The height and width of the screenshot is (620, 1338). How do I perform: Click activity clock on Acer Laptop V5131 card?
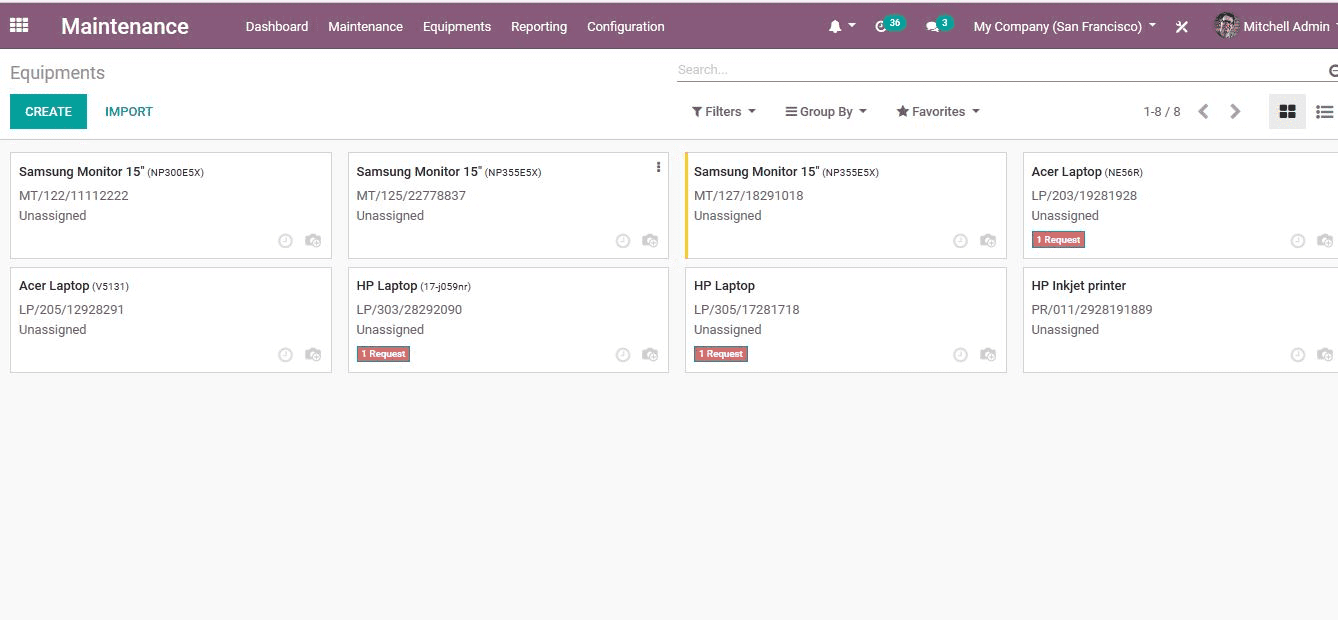tap(285, 355)
